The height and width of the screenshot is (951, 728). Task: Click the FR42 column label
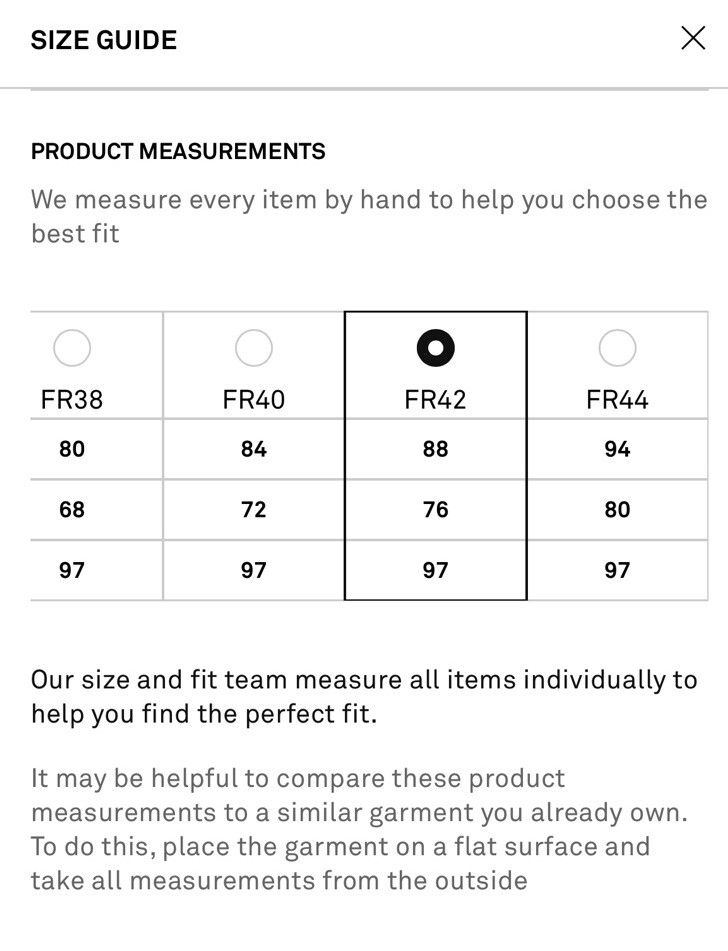[x=436, y=400]
